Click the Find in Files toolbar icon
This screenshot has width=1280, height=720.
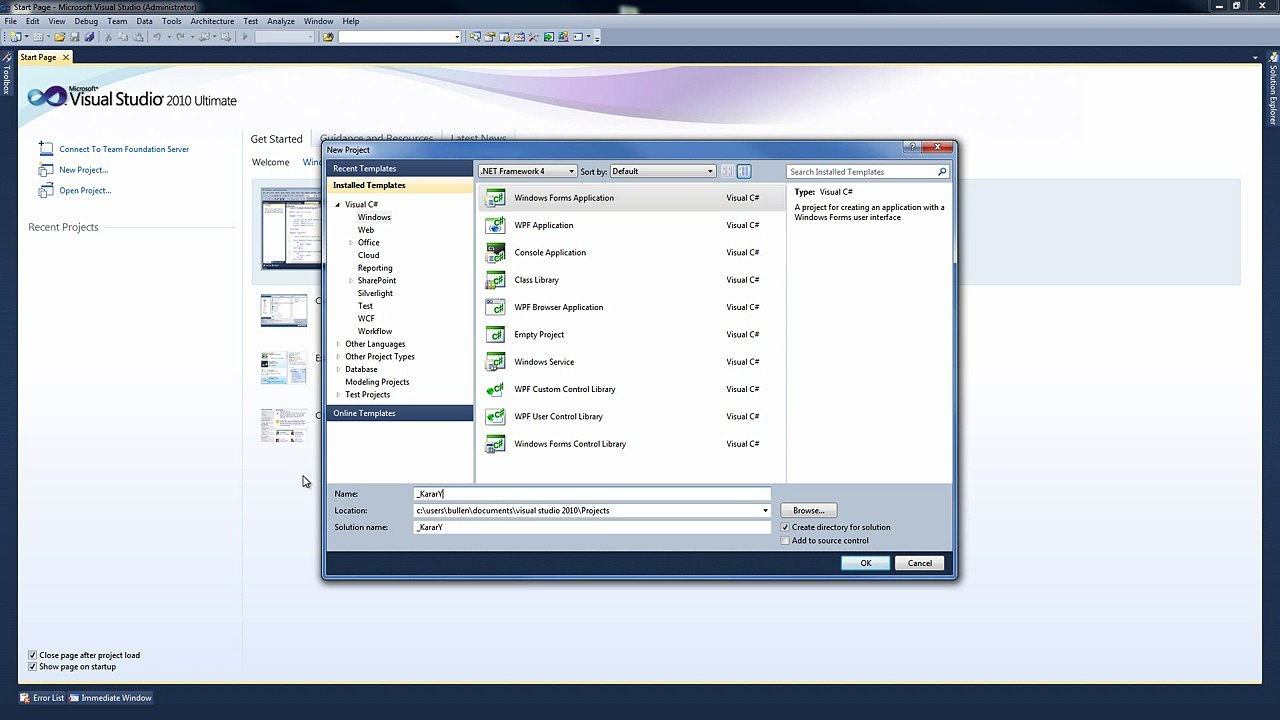click(328, 37)
